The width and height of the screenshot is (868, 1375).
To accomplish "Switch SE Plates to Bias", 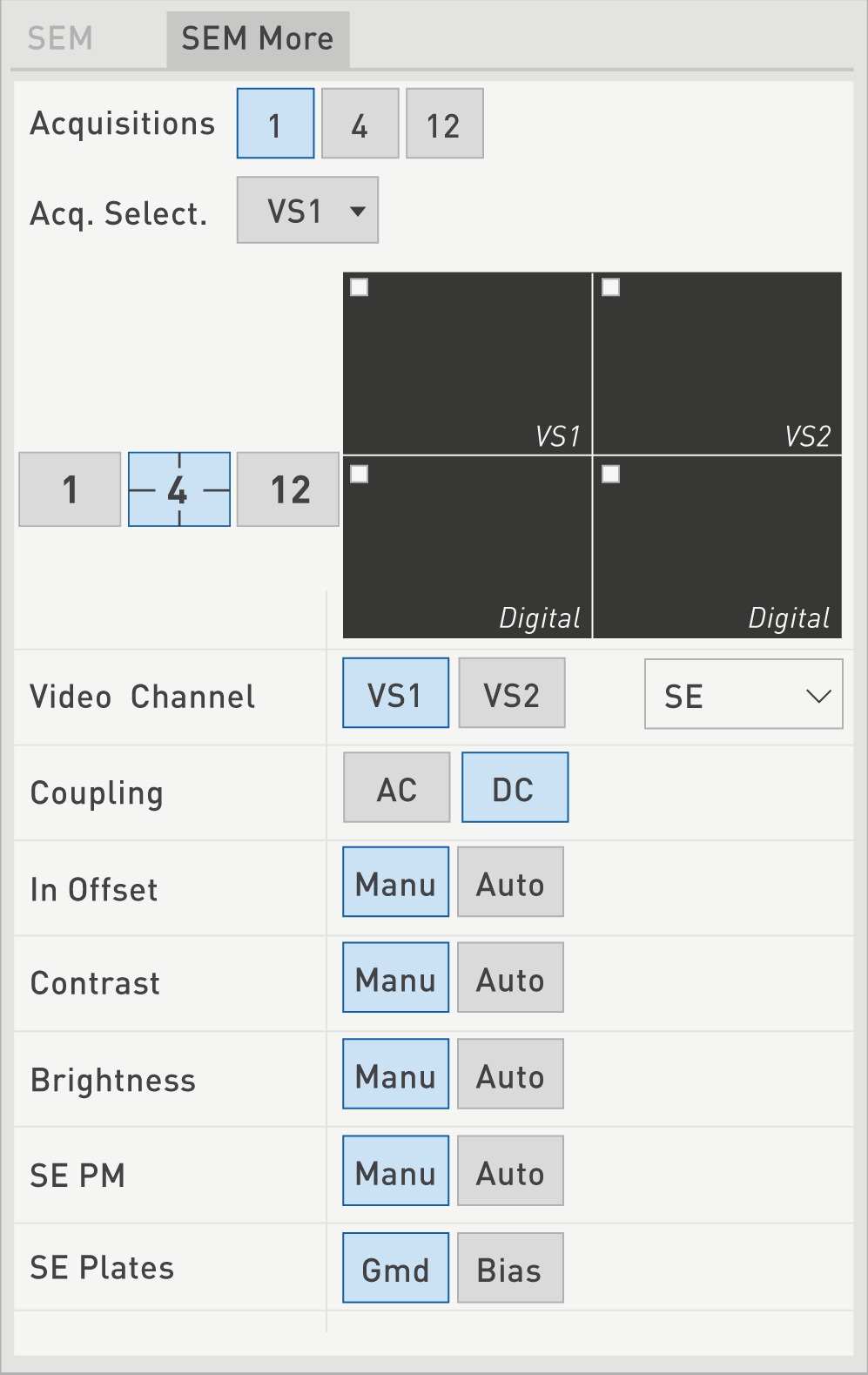I will pos(510,1268).
